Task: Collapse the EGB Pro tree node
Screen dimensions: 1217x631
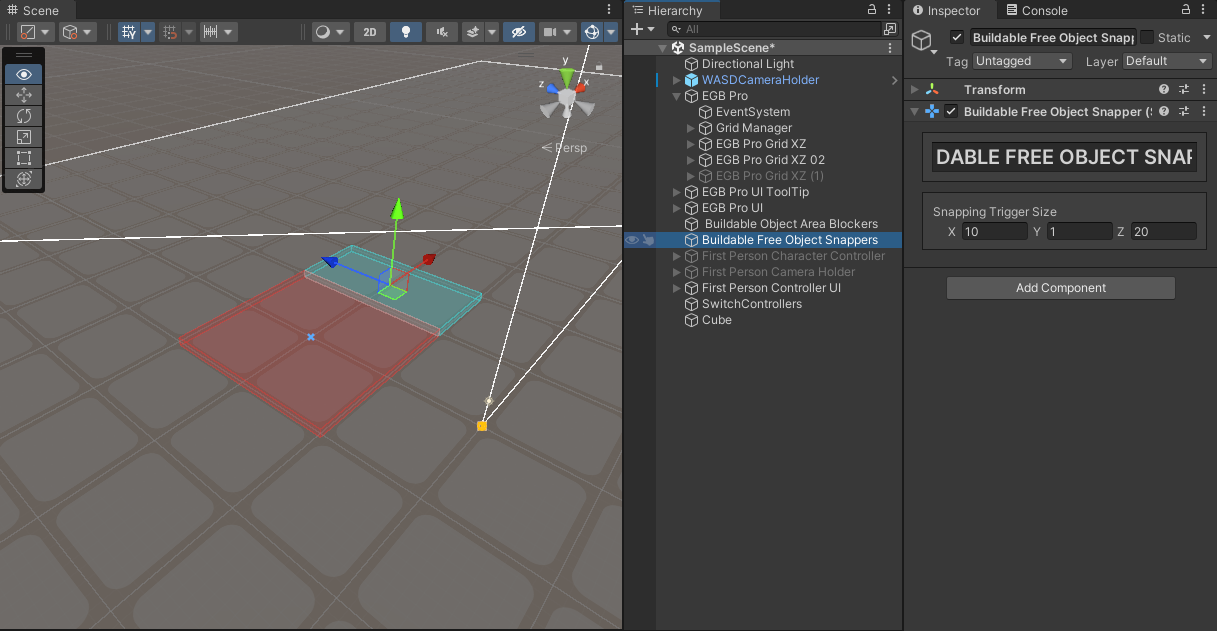Action: [677, 96]
